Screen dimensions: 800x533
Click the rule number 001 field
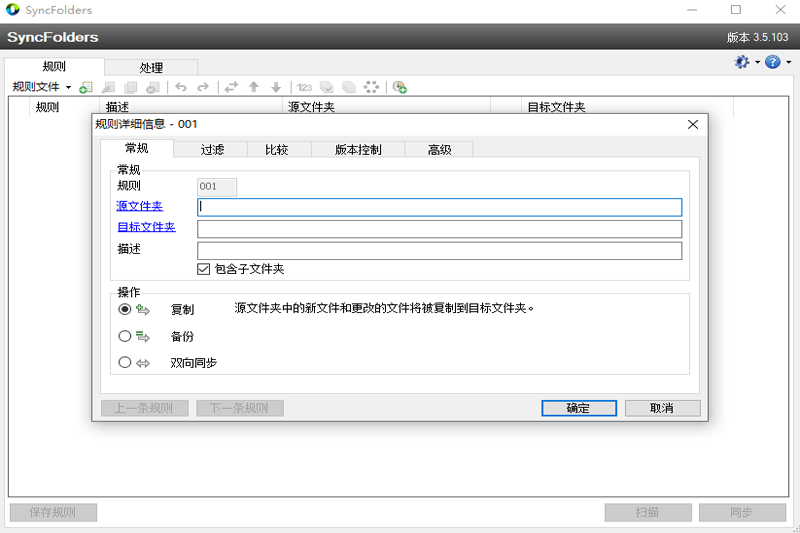[x=217, y=187]
